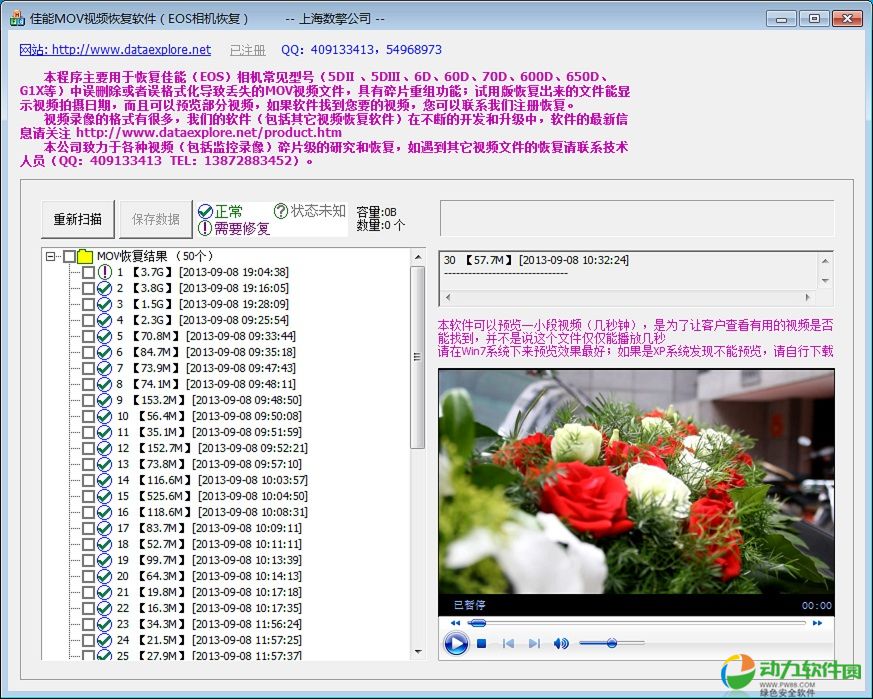
Task: Click the info box scroll down arrow
Action: 825,282
